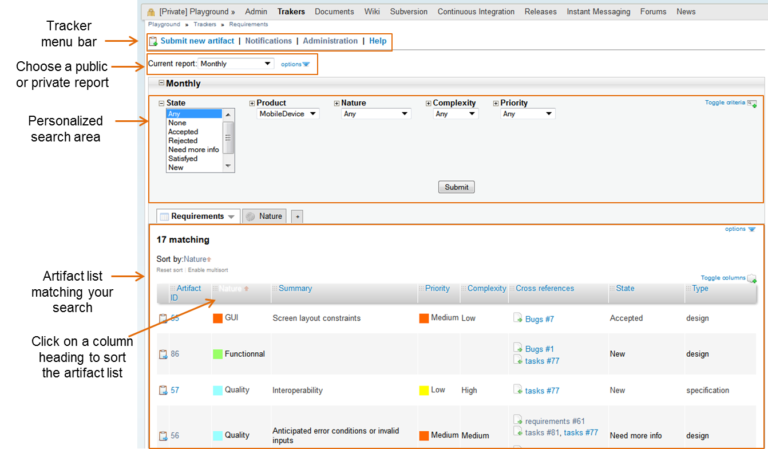Click the orange GUI nature color swatch
This screenshot has width=768, height=449.
click(x=218, y=318)
